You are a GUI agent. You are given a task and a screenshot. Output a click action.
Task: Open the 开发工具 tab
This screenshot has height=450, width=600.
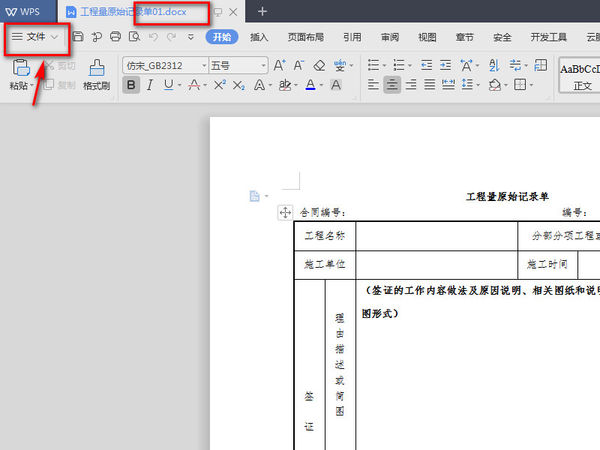click(x=548, y=37)
